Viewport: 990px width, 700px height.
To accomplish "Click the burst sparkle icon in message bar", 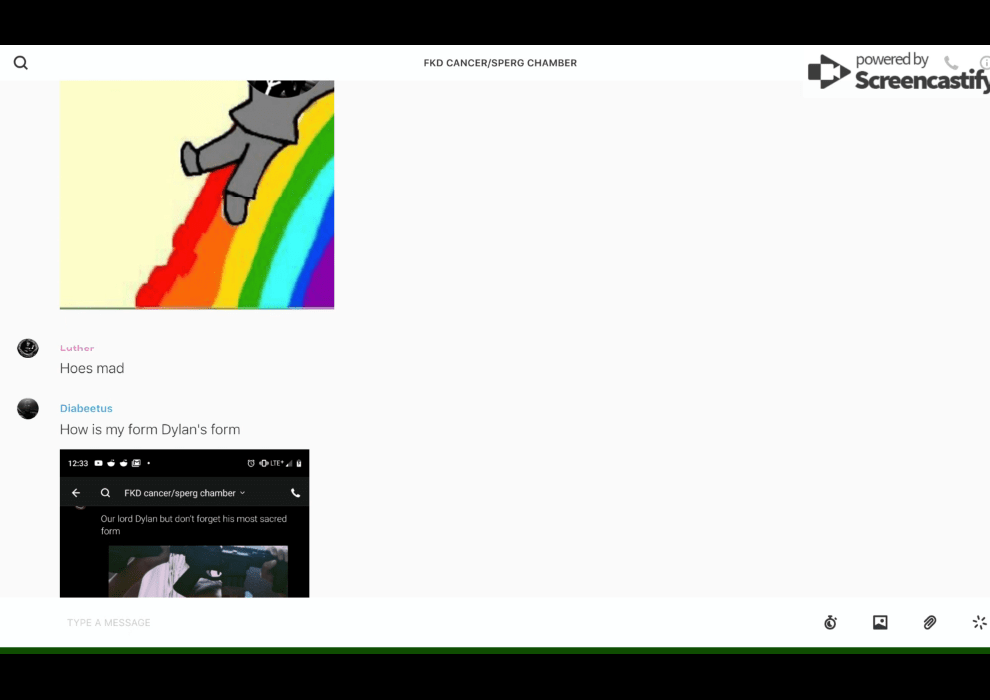I will tap(979, 623).
